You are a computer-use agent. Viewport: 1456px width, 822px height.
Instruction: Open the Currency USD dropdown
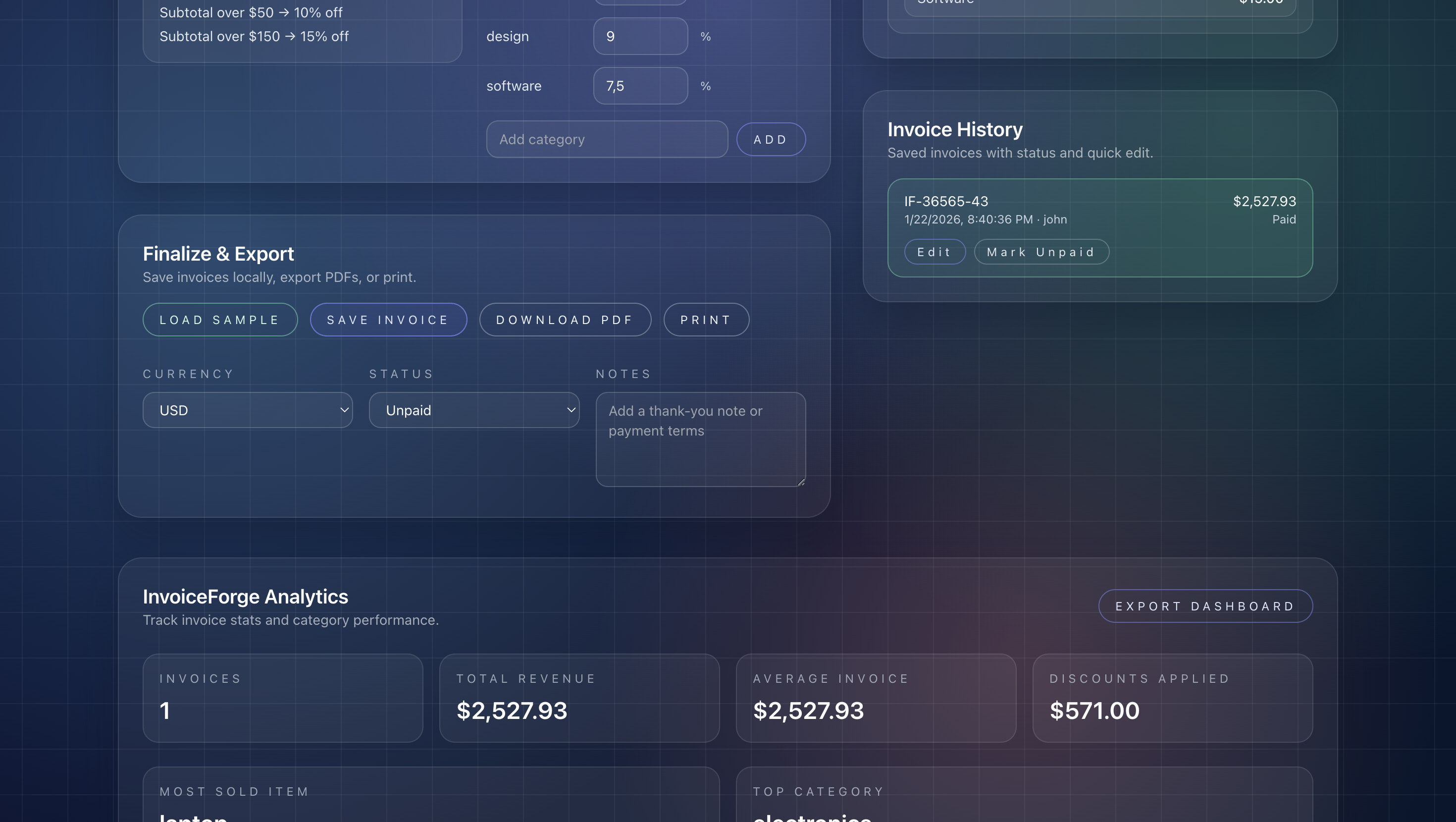point(248,410)
